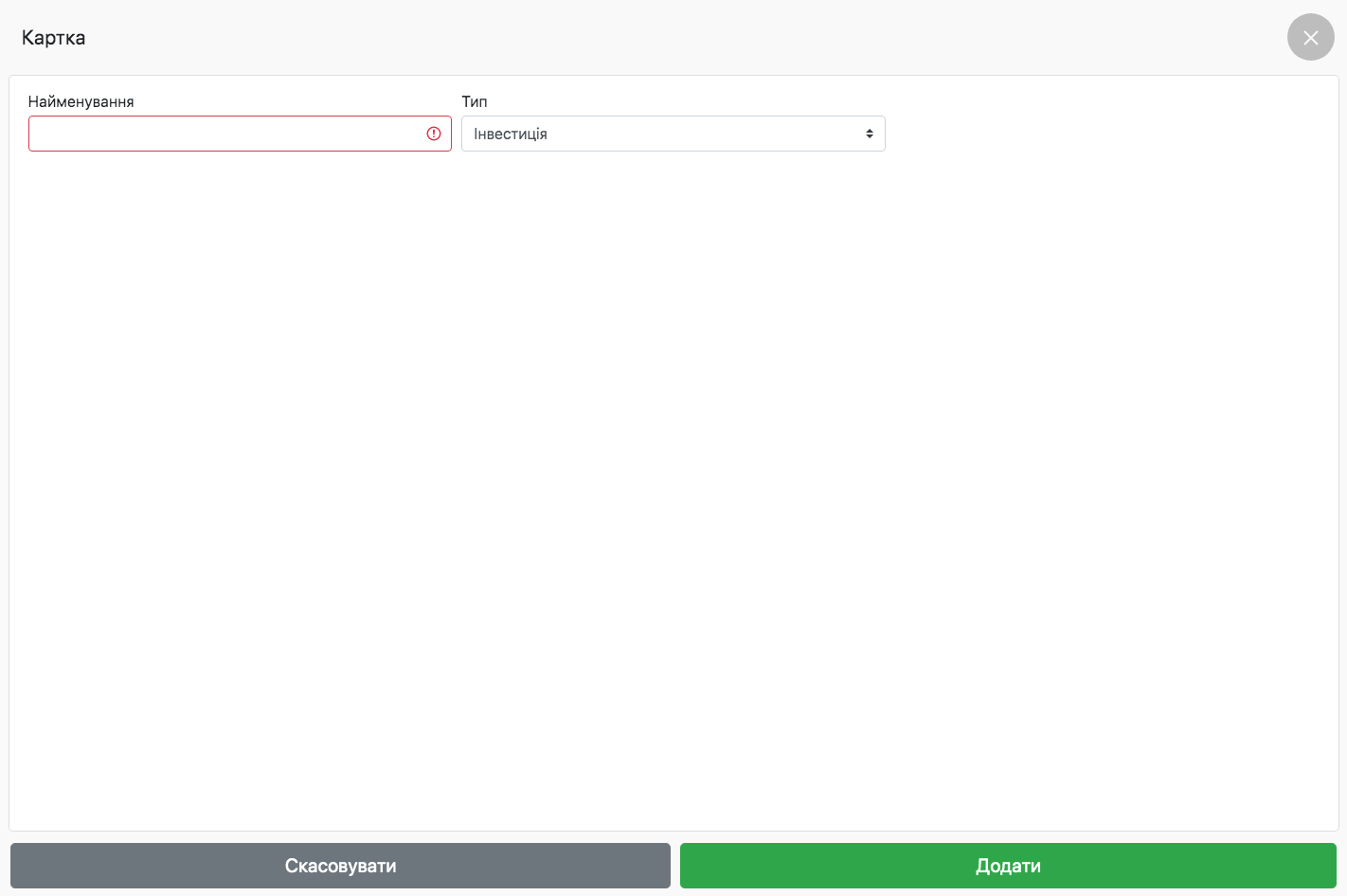Click the Тип field label
This screenshot has width=1347, height=896.
(474, 101)
